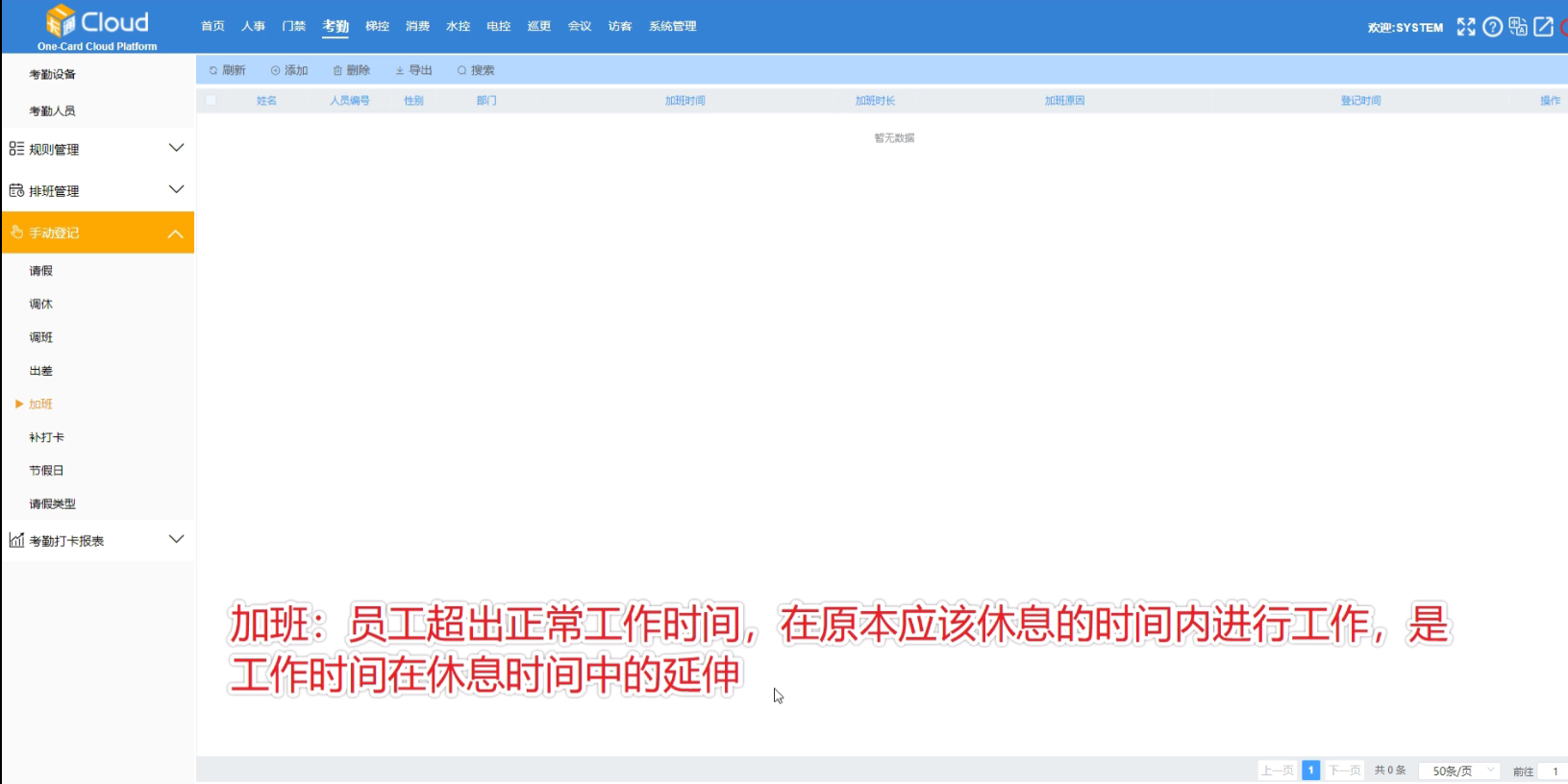This screenshot has width=1568, height=784.
Task: Click the 部门 column header
Action: coord(486,100)
